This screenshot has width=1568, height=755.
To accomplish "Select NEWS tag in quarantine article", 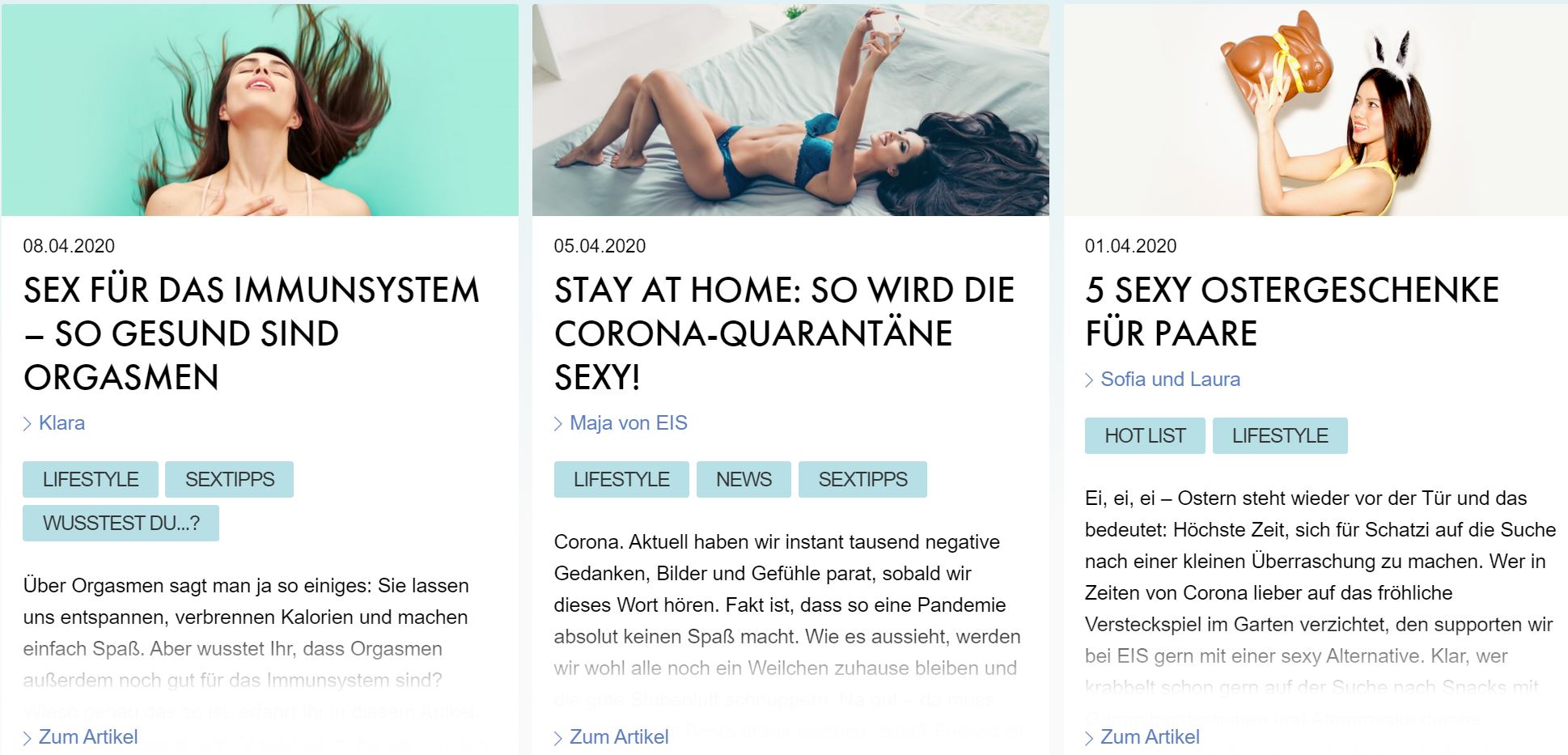I will (744, 479).
